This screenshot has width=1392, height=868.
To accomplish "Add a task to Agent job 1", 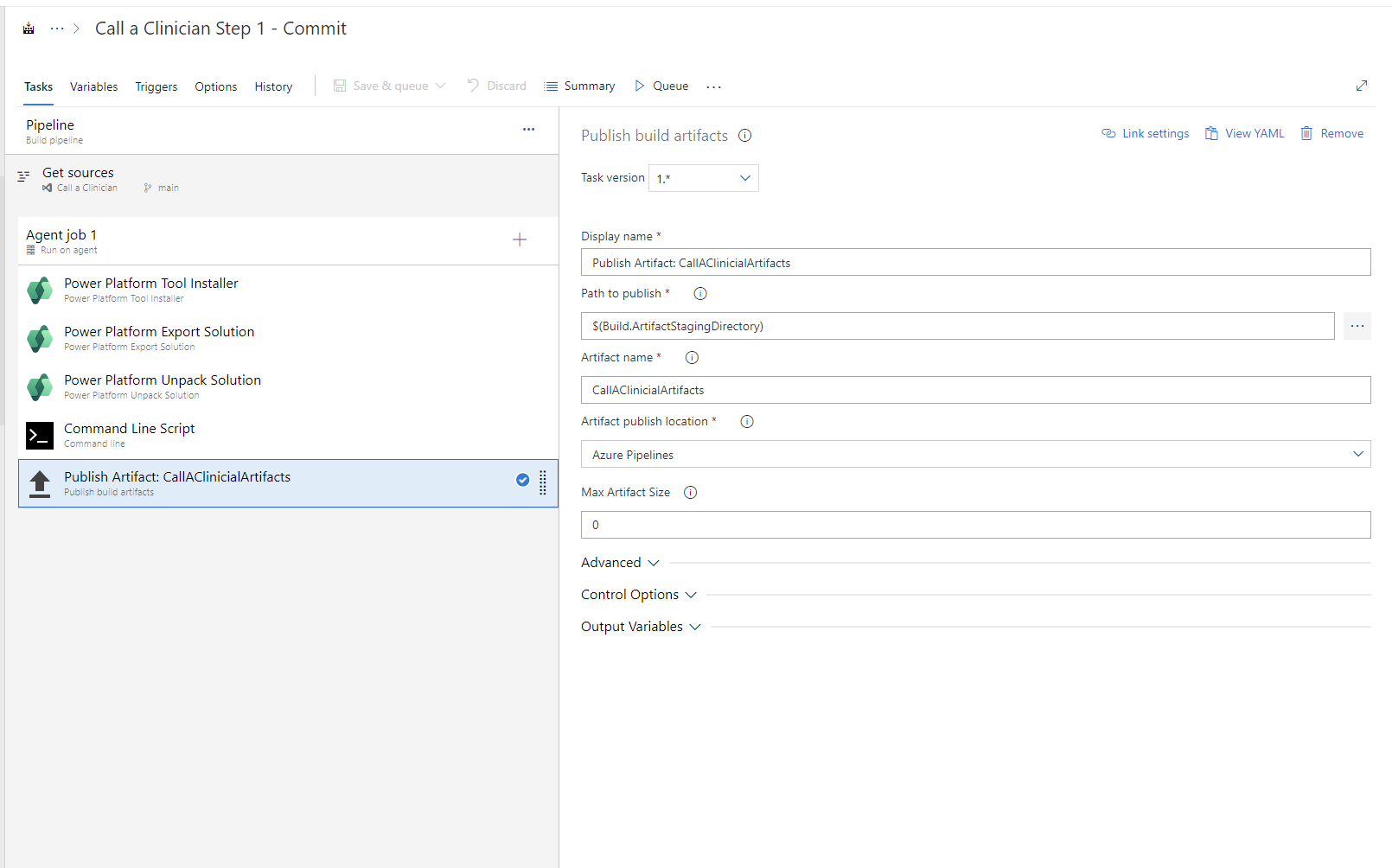I will (520, 239).
